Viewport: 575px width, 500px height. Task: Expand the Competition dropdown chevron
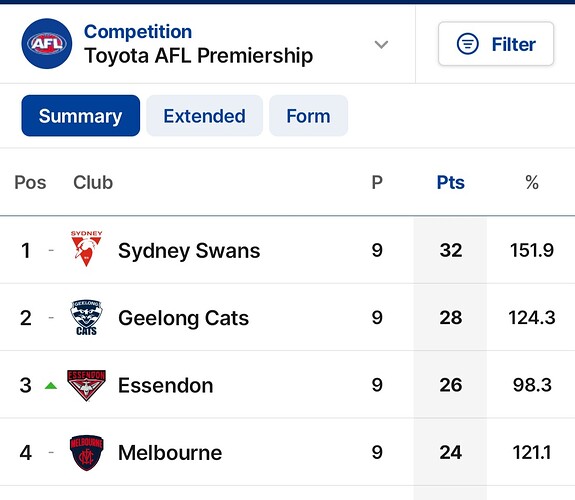(381, 44)
